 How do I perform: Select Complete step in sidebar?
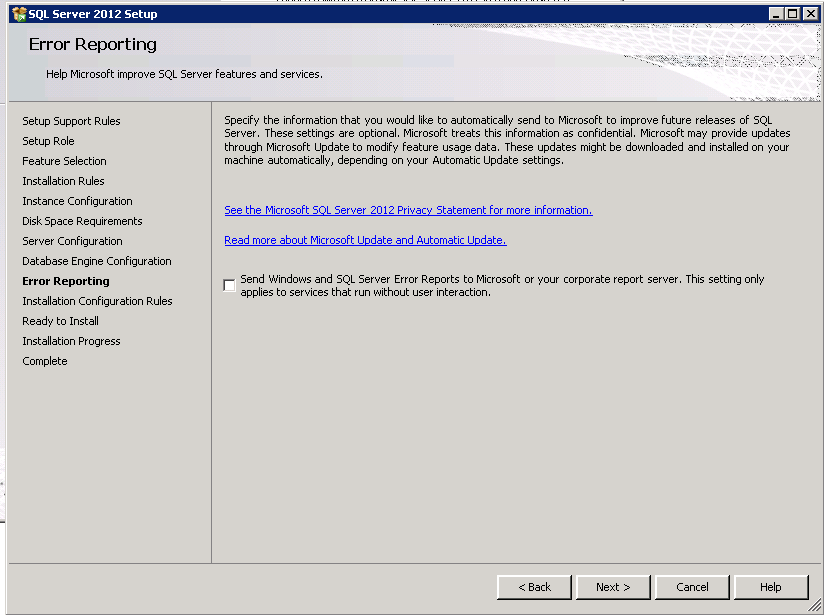[45, 361]
